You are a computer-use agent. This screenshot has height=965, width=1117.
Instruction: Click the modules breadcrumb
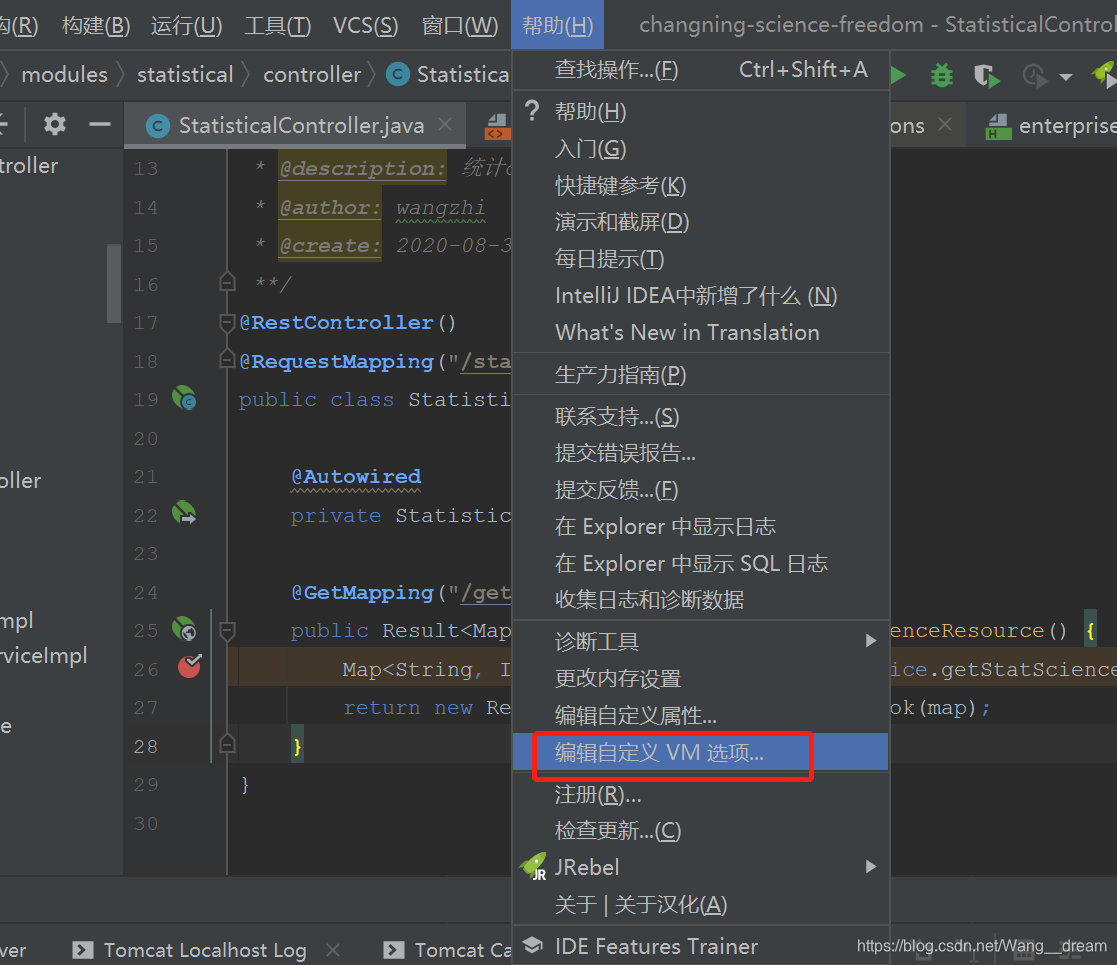(64, 75)
